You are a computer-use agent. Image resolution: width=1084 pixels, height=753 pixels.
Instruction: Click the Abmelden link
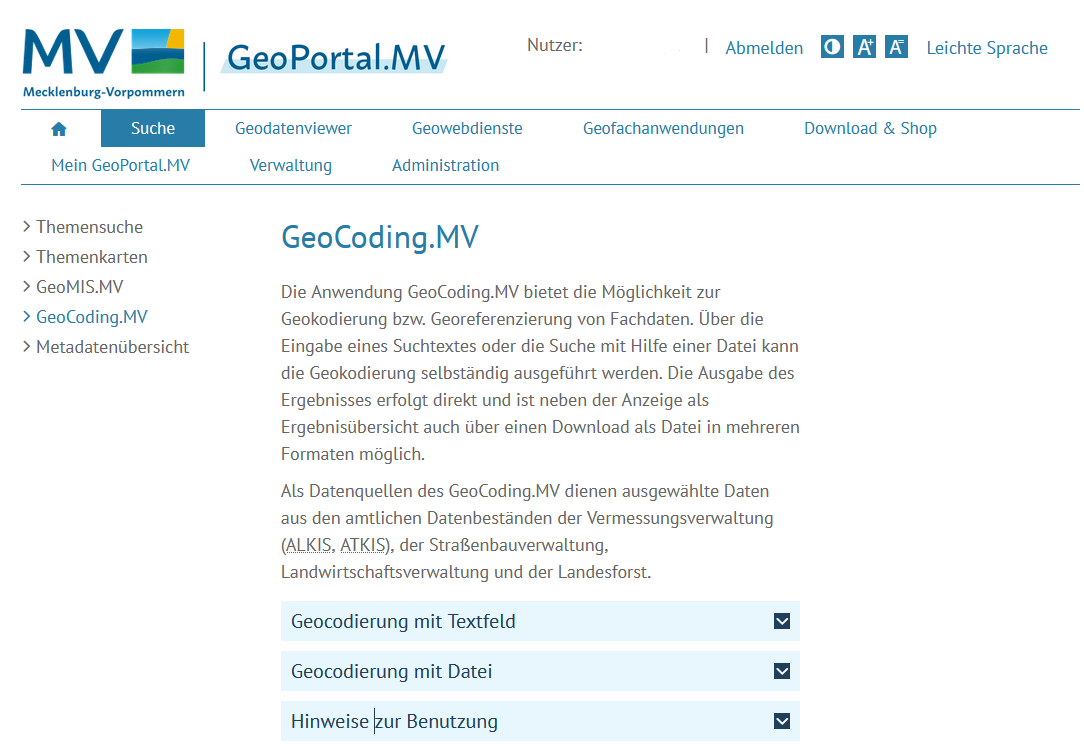(x=764, y=48)
